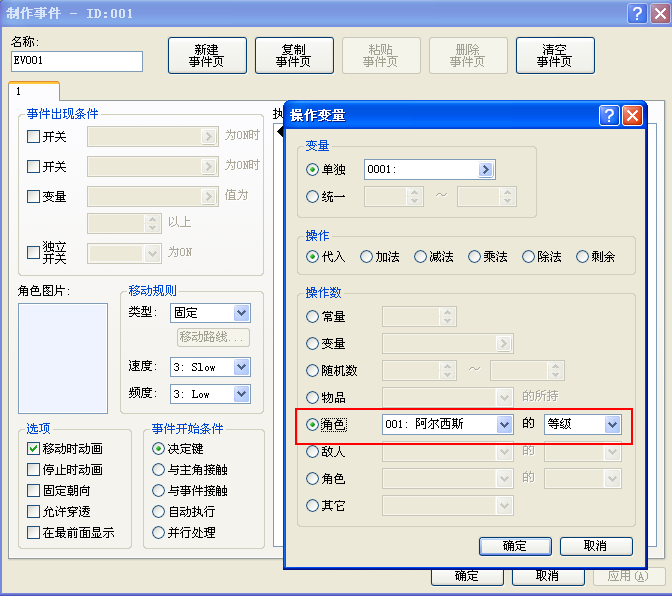The image size is (672, 596).
Task: Select 决定键 as event trigger
Action: 159,449
